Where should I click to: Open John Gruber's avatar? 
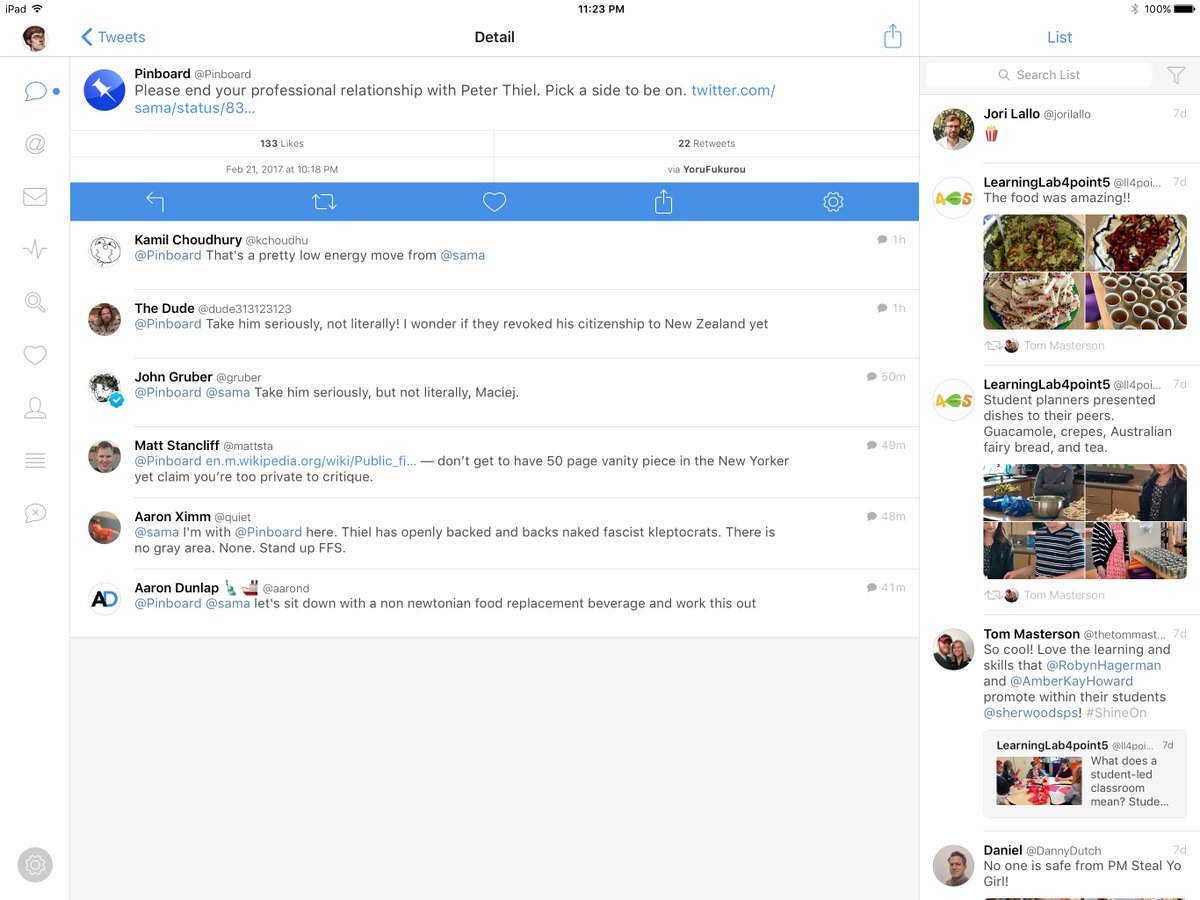pos(104,389)
